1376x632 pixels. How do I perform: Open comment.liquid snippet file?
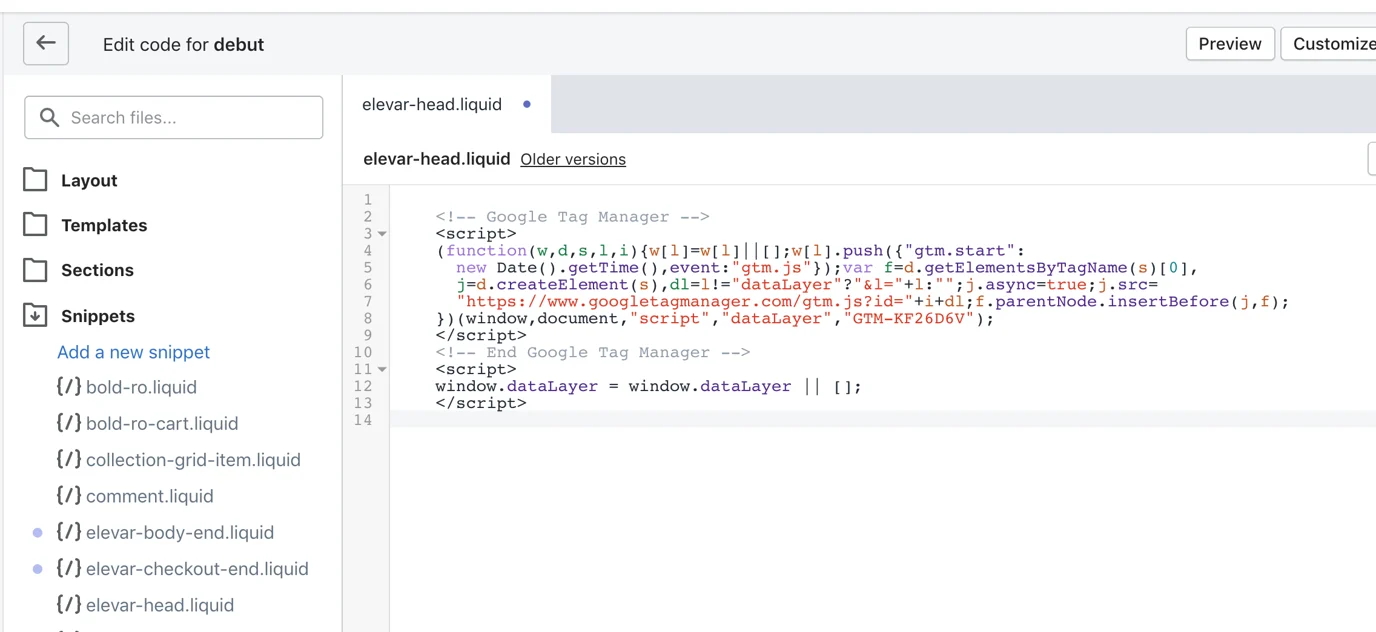point(149,496)
